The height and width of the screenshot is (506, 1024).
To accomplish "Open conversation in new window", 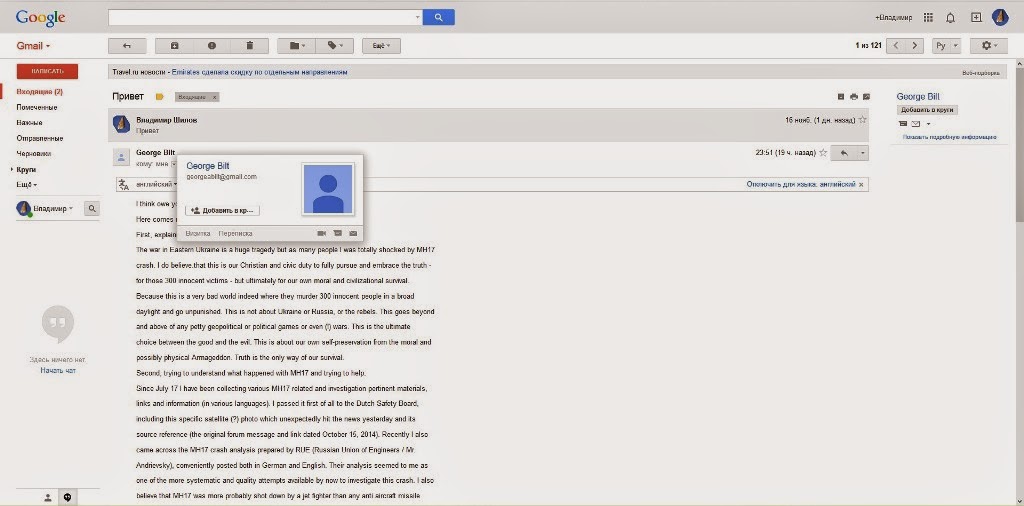I will pyautogui.click(x=866, y=97).
